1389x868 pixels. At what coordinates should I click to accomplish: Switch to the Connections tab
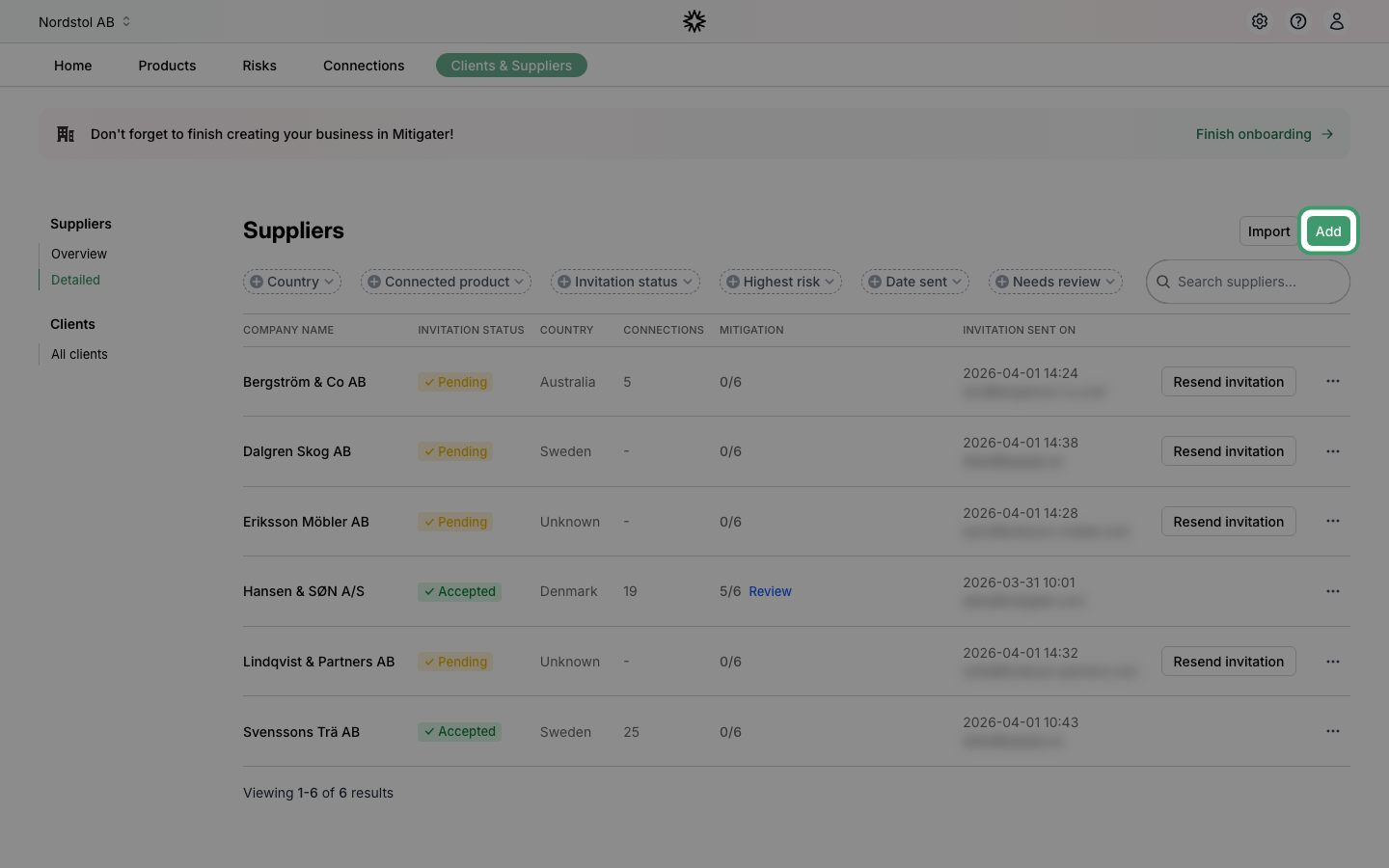click(x=364, y=66)
